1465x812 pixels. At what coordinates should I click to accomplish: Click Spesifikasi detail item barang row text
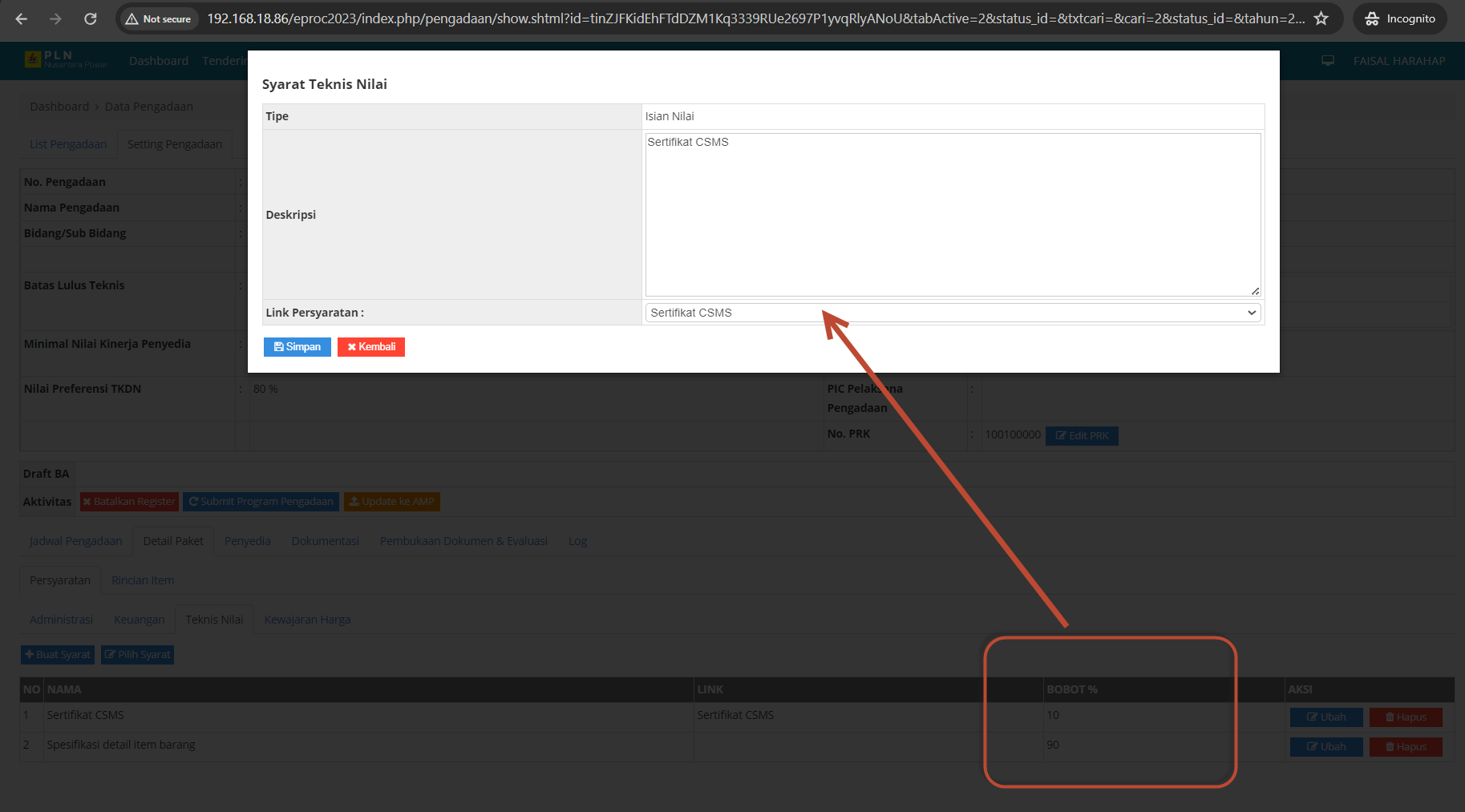pos(121,745)
